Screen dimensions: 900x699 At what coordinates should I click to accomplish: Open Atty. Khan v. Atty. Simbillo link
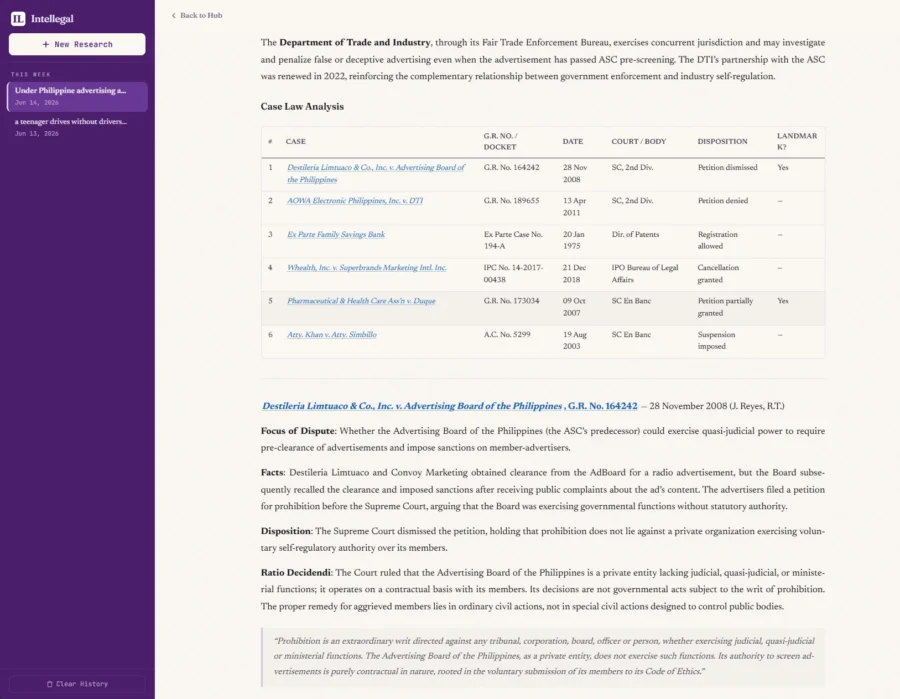(x=332, y=335)
